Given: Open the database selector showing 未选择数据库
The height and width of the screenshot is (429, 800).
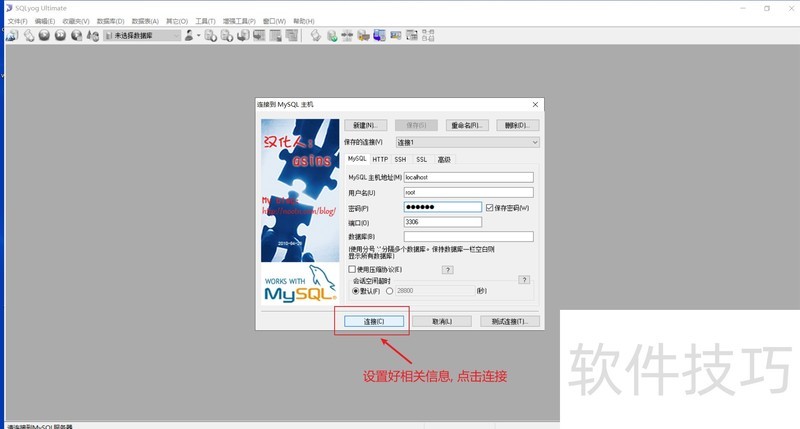Looking at the screenshot, I should (142, 35).
